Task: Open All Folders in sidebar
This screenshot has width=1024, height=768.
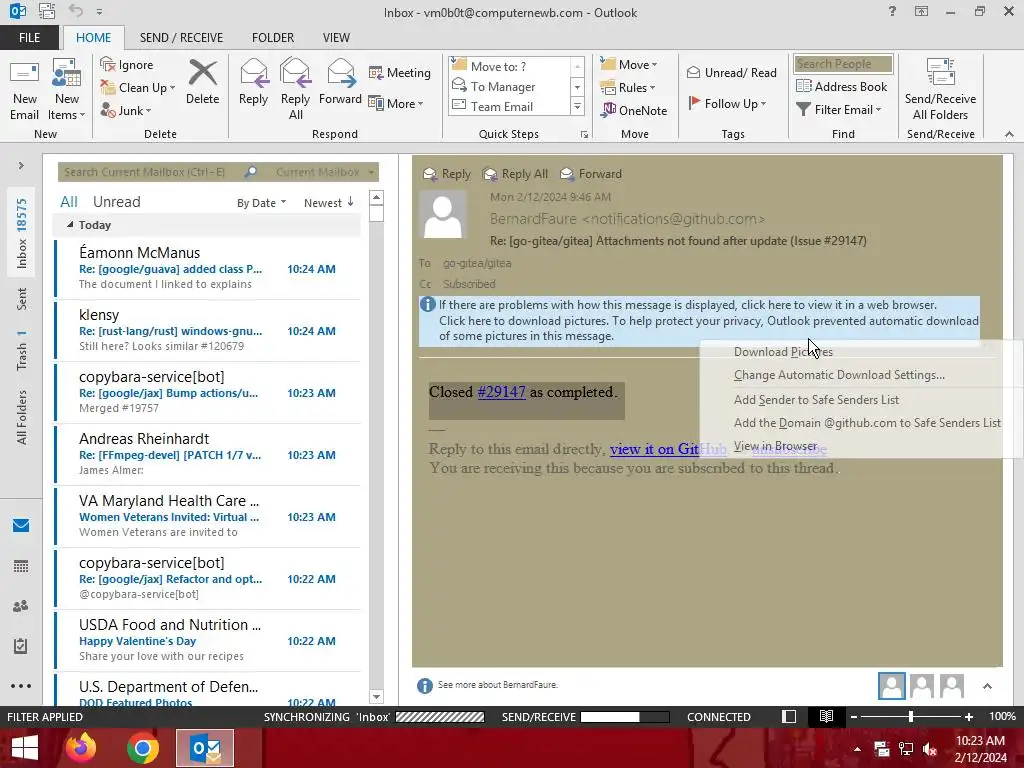Action: coord(22,417)
